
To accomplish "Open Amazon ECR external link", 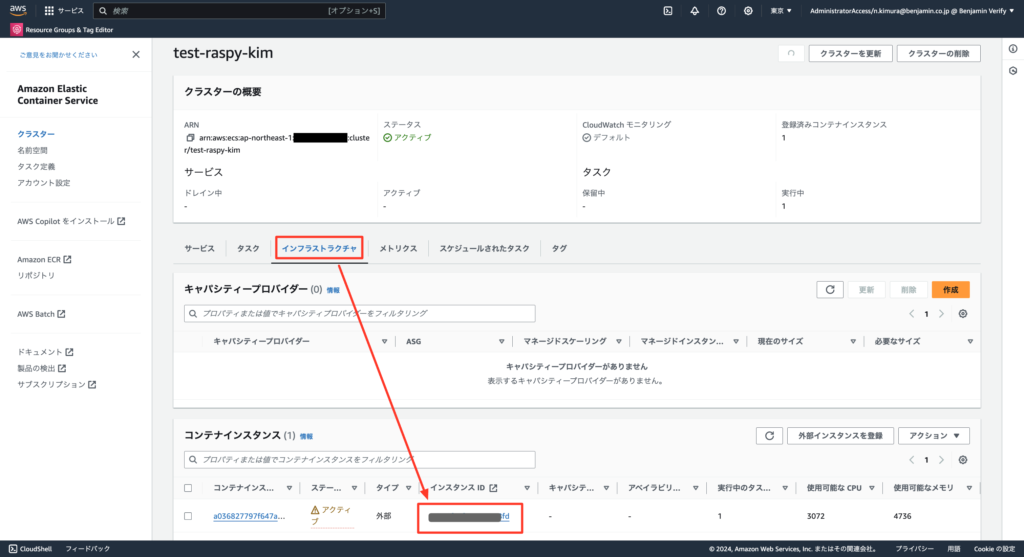I will (x=44, y=259).
